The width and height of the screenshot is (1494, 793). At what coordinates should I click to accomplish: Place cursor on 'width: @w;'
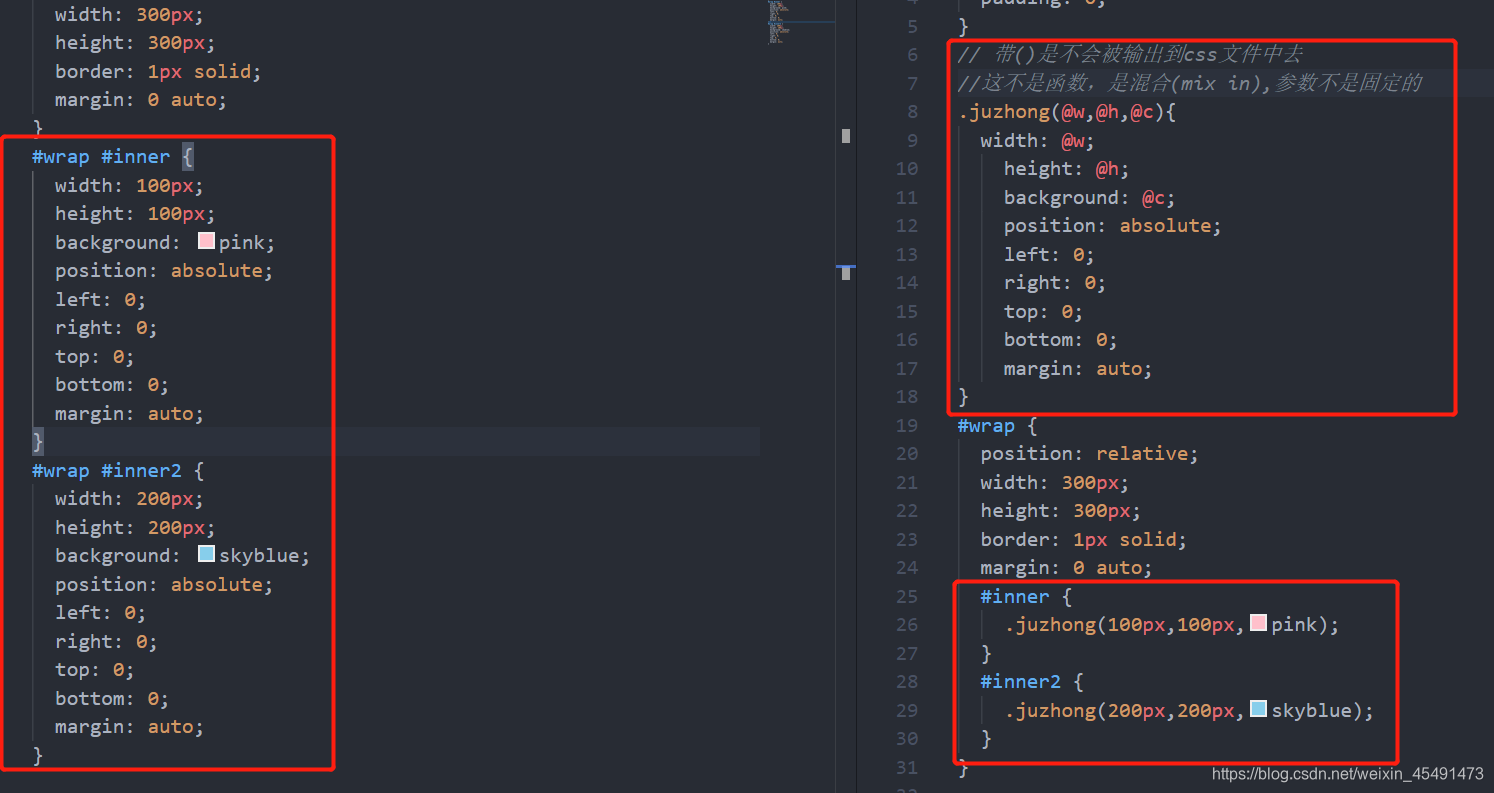(x=1038, y=141)
